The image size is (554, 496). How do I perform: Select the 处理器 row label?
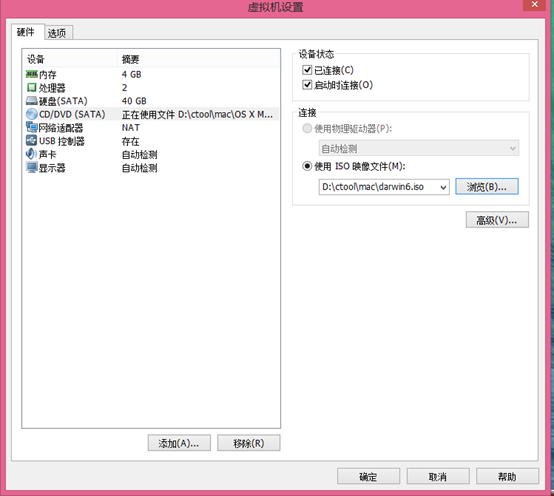[52, 88]
